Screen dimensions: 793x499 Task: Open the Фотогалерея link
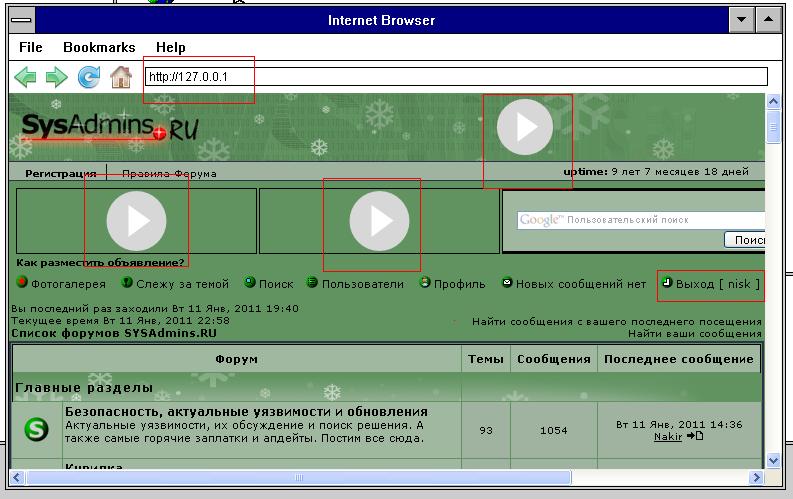(68, 284)
